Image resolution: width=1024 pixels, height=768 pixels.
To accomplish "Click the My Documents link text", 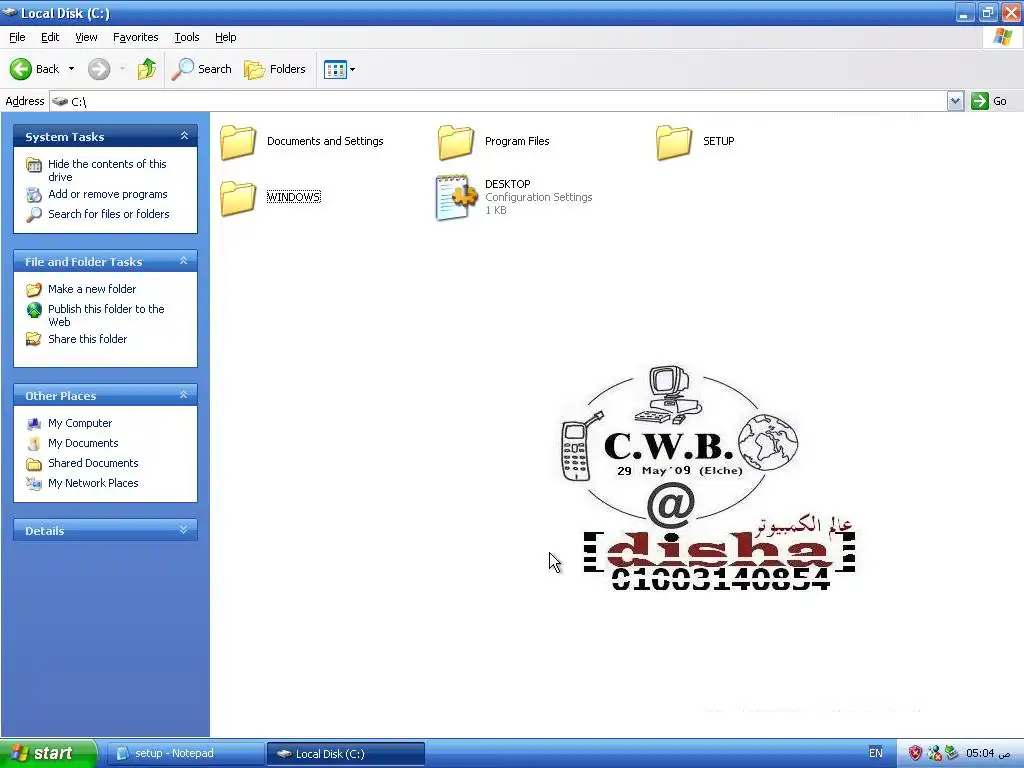I will pyautogui.click(x=83, y=443).
